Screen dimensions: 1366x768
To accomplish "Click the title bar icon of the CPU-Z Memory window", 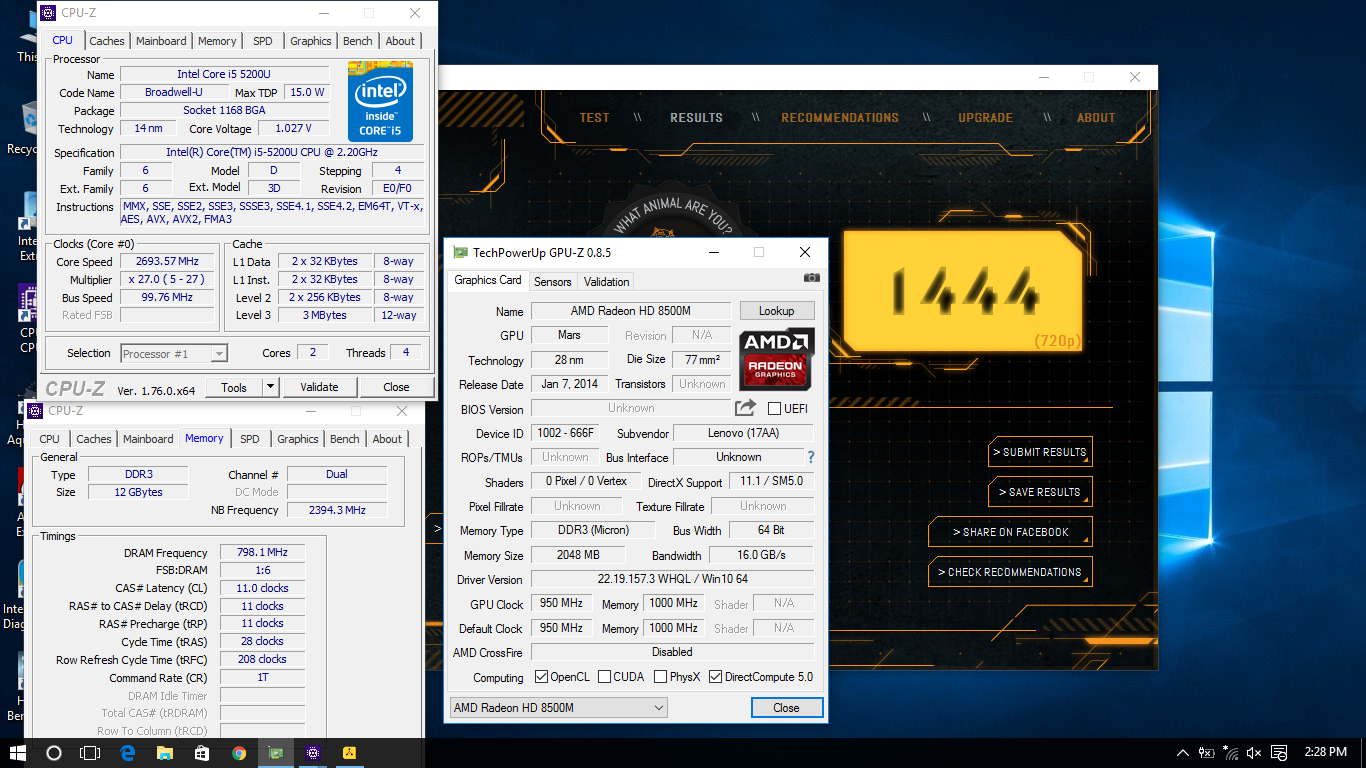I will (x=34, y=410).
